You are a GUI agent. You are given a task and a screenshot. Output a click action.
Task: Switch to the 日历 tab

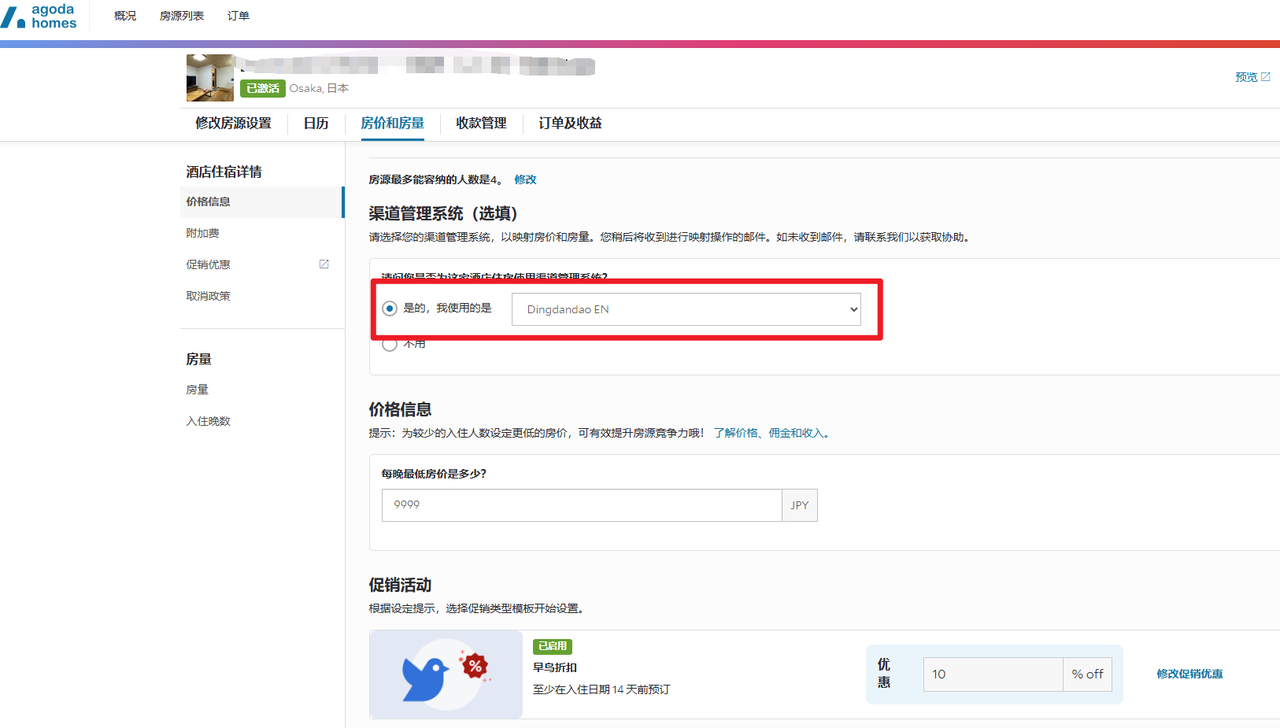[316, 123]
